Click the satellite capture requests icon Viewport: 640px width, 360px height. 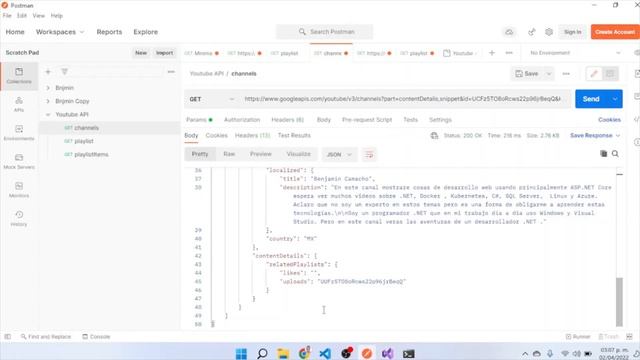point(531,32)
